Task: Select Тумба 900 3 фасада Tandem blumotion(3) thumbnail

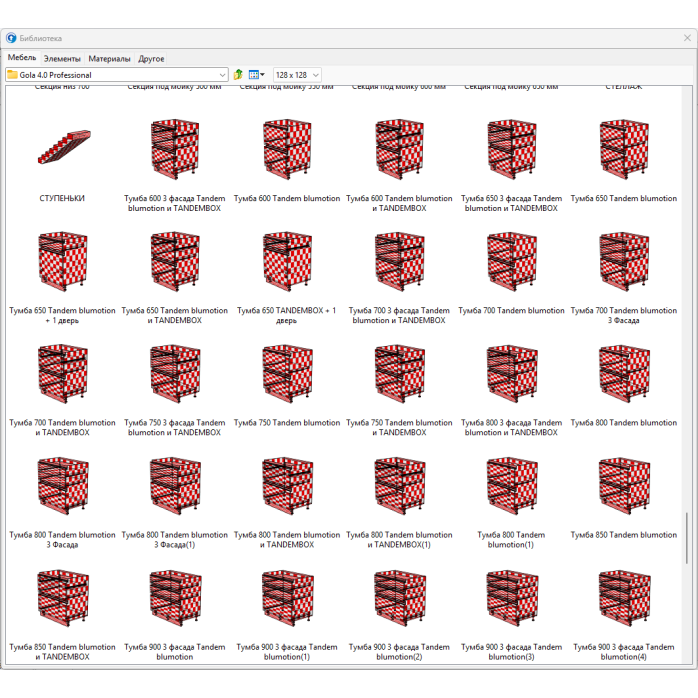Action: 511,598
